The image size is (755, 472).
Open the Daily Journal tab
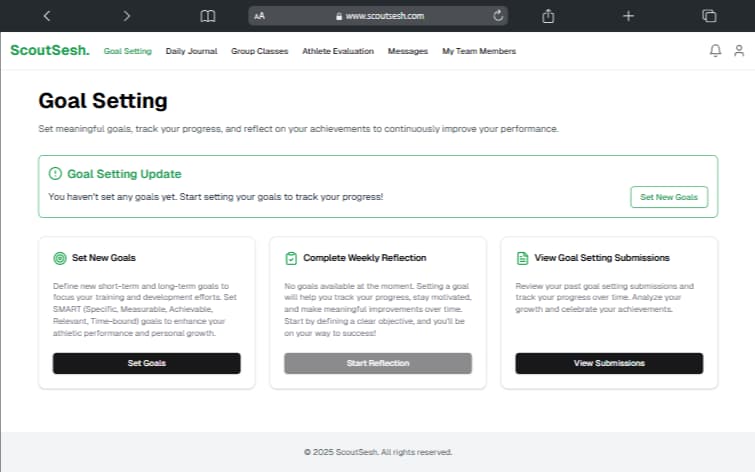(191, 51)
